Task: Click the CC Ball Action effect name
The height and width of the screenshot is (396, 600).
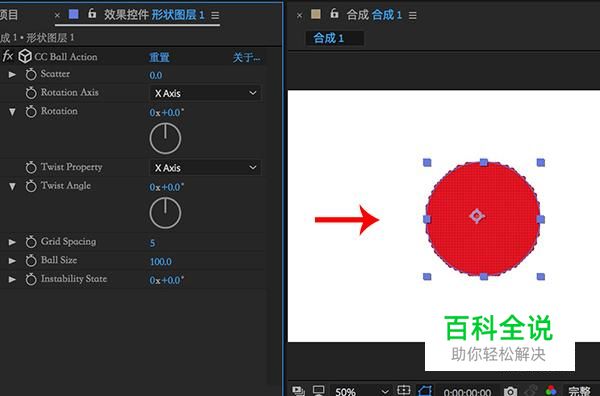Action: pyautogui.click(x=66, y=57)
